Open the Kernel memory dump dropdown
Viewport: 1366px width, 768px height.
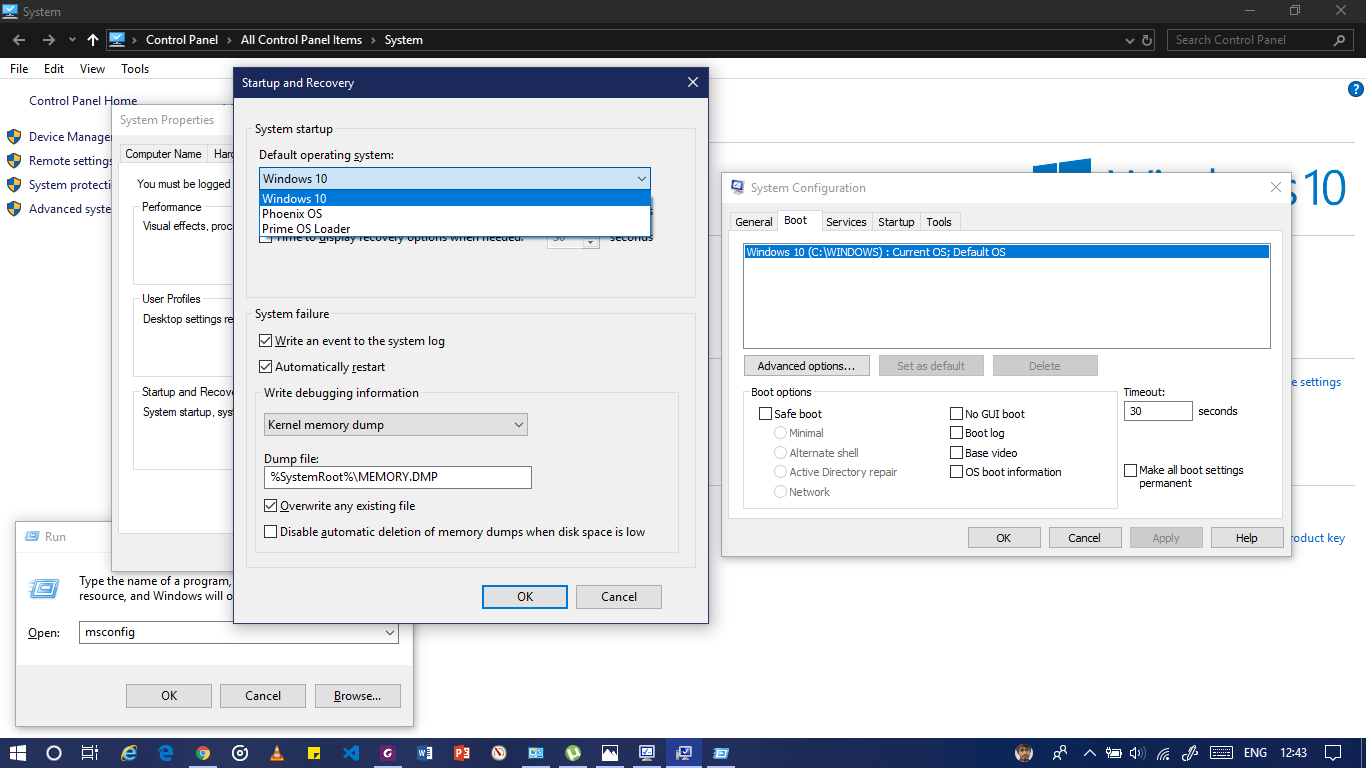396,425
